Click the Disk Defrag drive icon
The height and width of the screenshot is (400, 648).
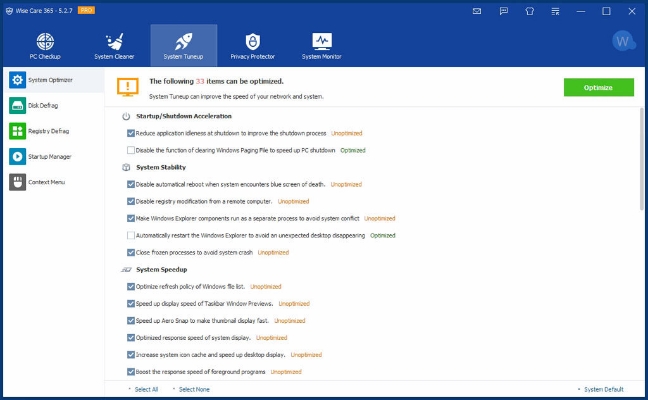pos(17,105)
